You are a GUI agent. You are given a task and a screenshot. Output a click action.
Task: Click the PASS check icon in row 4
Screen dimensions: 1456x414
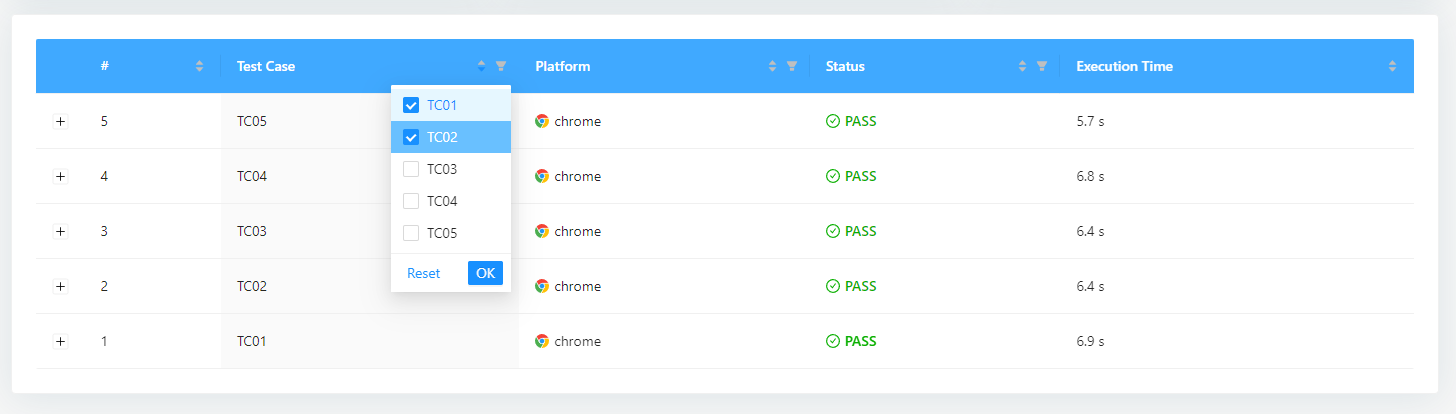pos(833,176)
